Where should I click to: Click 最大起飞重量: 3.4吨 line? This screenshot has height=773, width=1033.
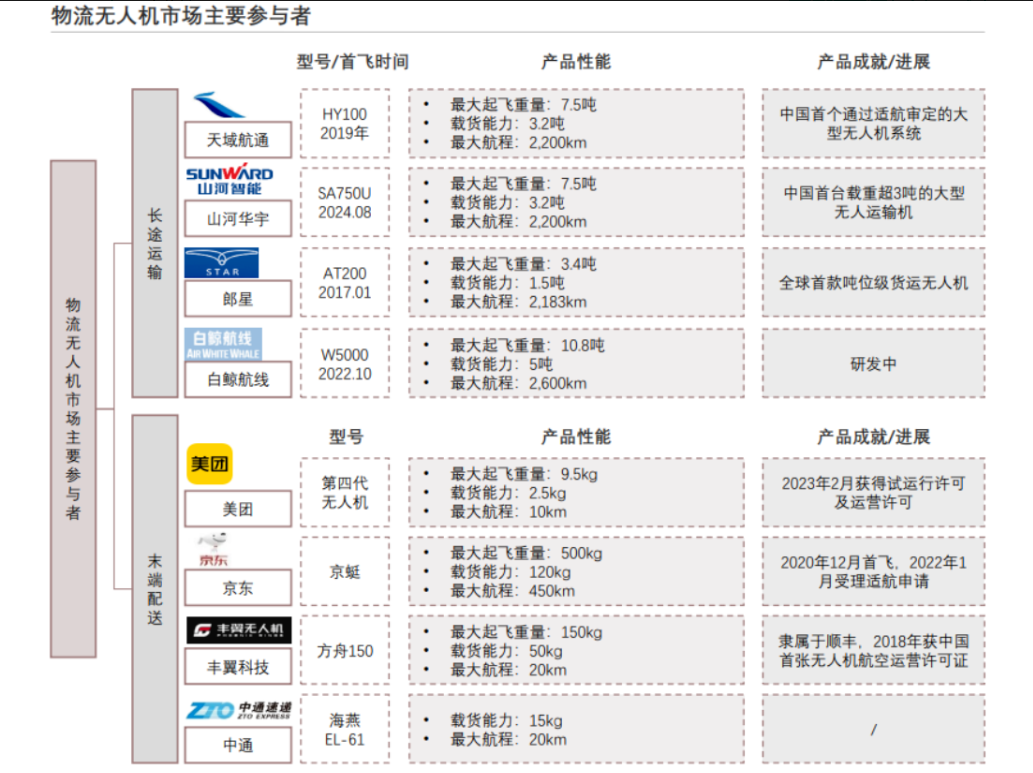[523, 264]
